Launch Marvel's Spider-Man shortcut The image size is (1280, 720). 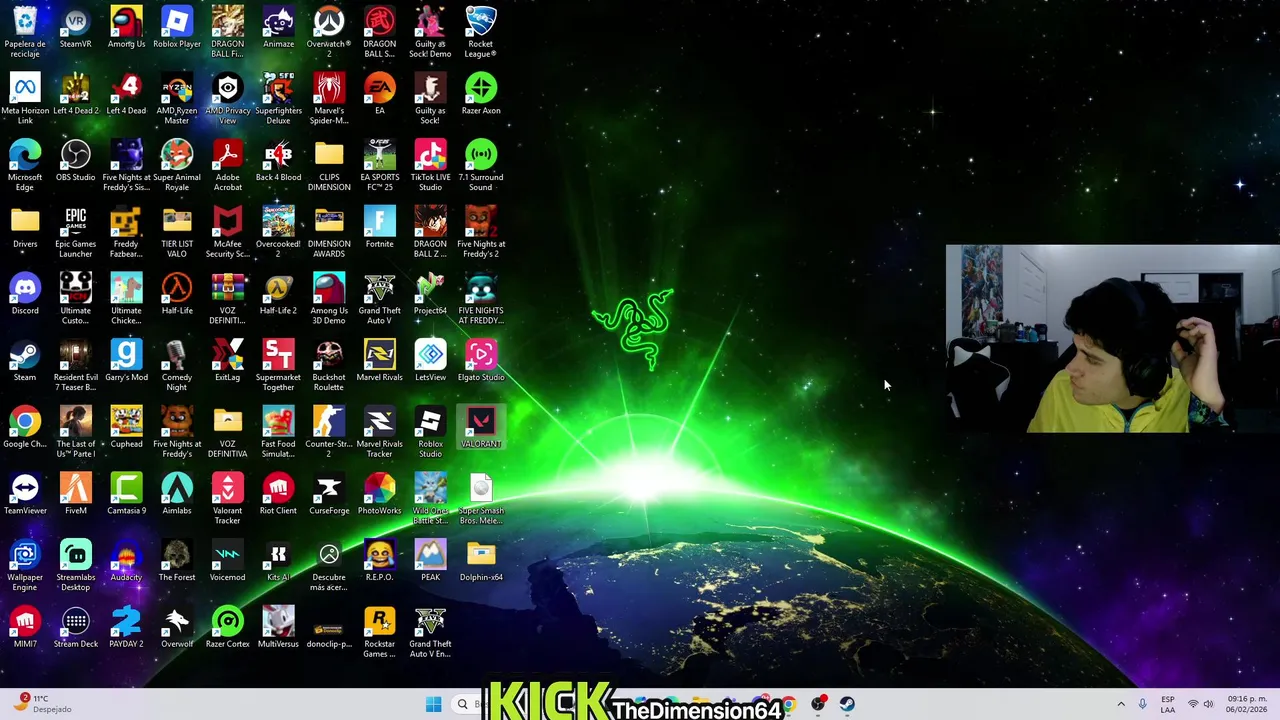point(329,98)
